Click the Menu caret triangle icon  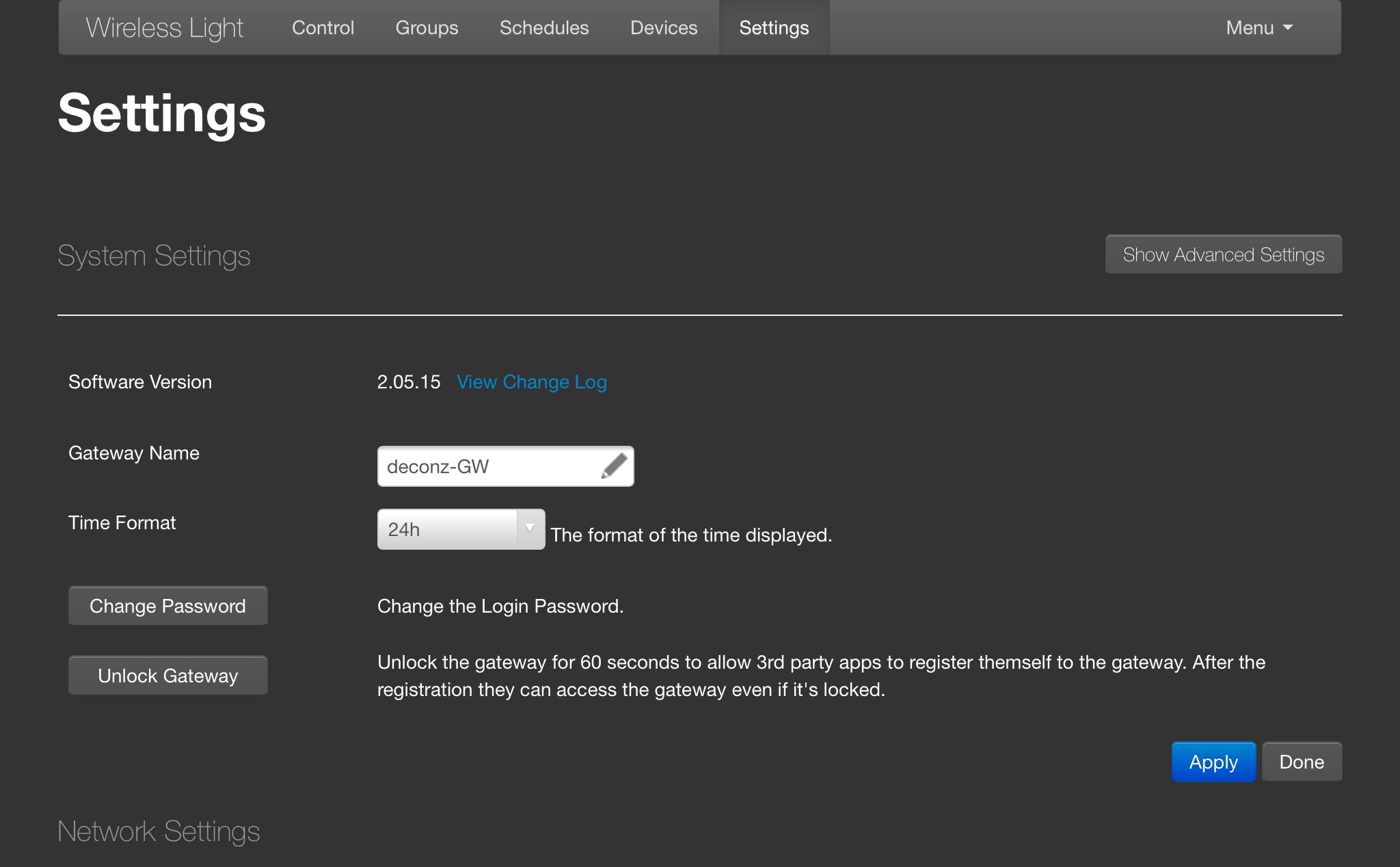pyautogui.click(x=1288, y=28)
